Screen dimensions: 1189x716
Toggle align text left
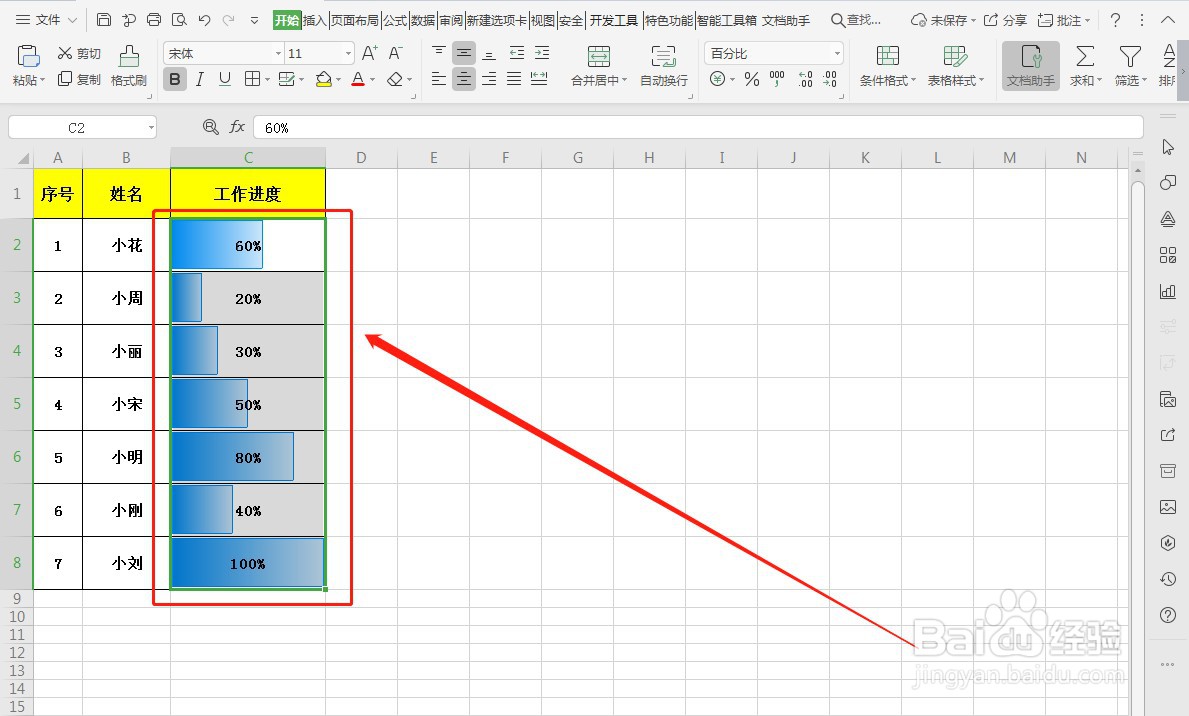tap(438, 79)
